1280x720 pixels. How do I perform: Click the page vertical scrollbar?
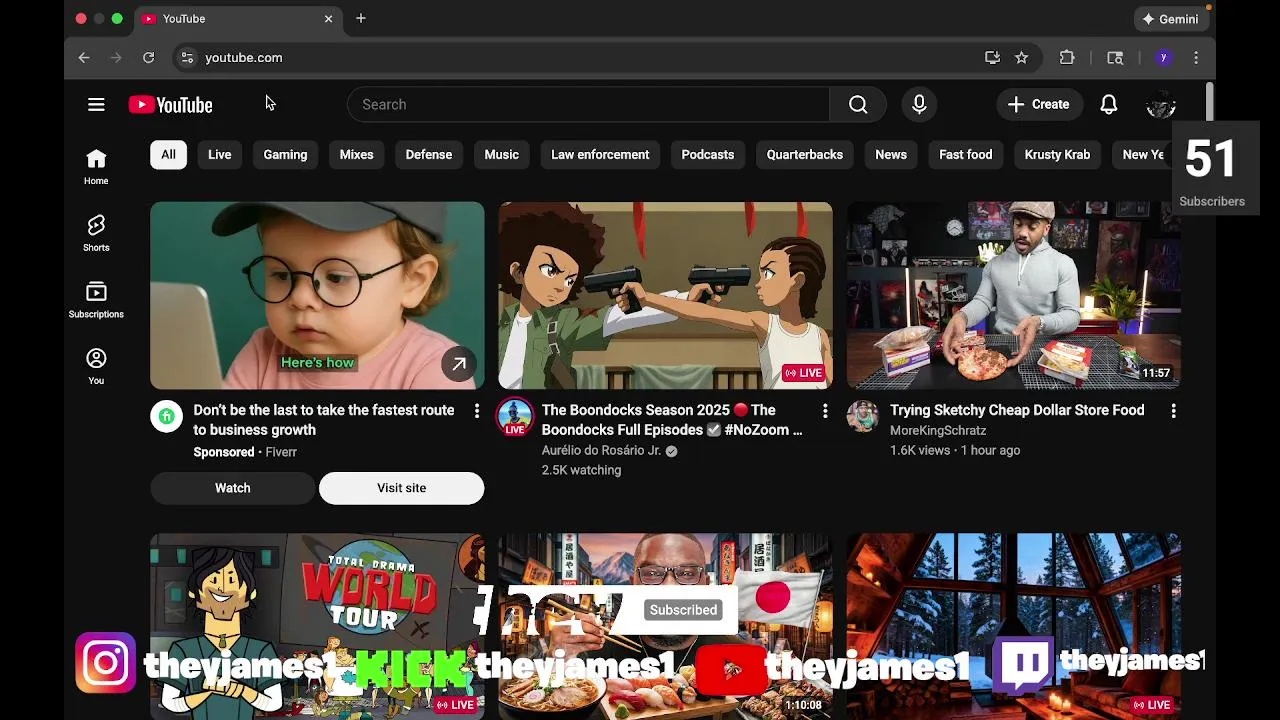(x=1210, y=103)
